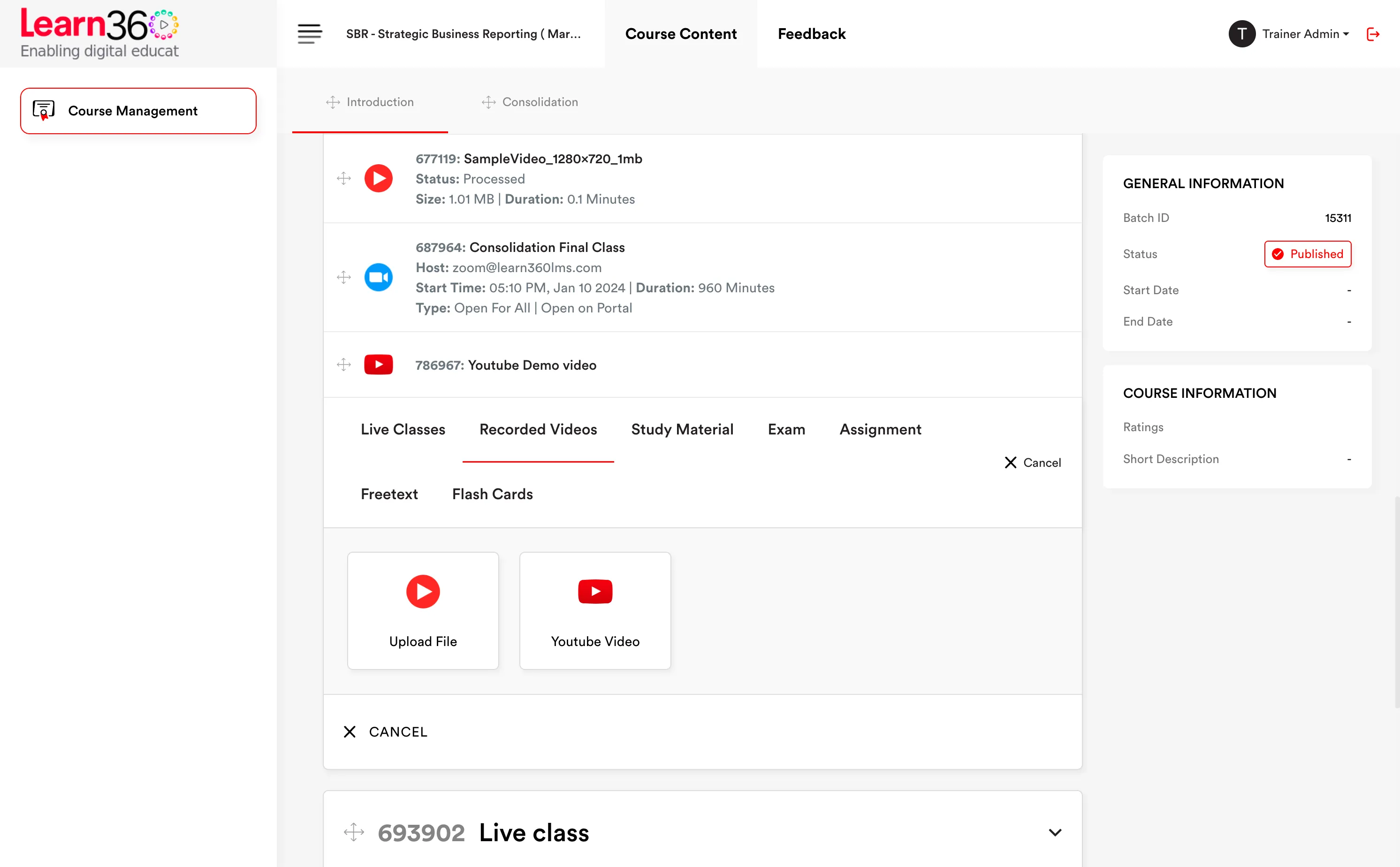Screen dimensions: 1400x867
Task: Open the hamburger menu icon
Action: pos(310,34)
